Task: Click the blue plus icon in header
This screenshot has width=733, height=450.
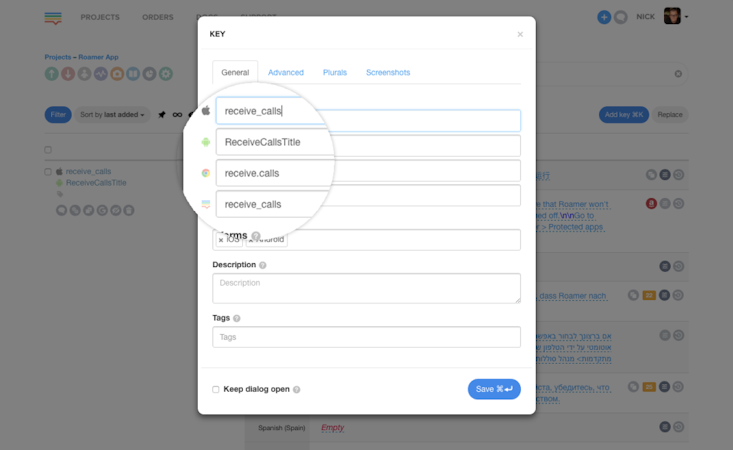Action: tap(604, 17)
